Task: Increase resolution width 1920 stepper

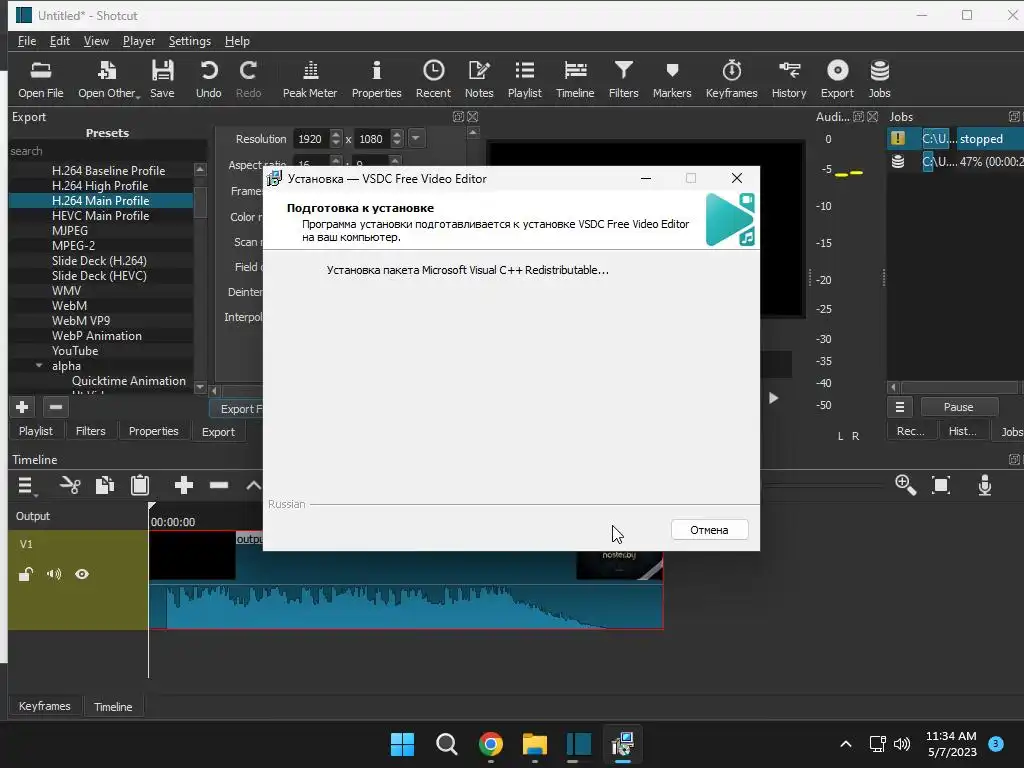Action: click(x=336, y=135)
